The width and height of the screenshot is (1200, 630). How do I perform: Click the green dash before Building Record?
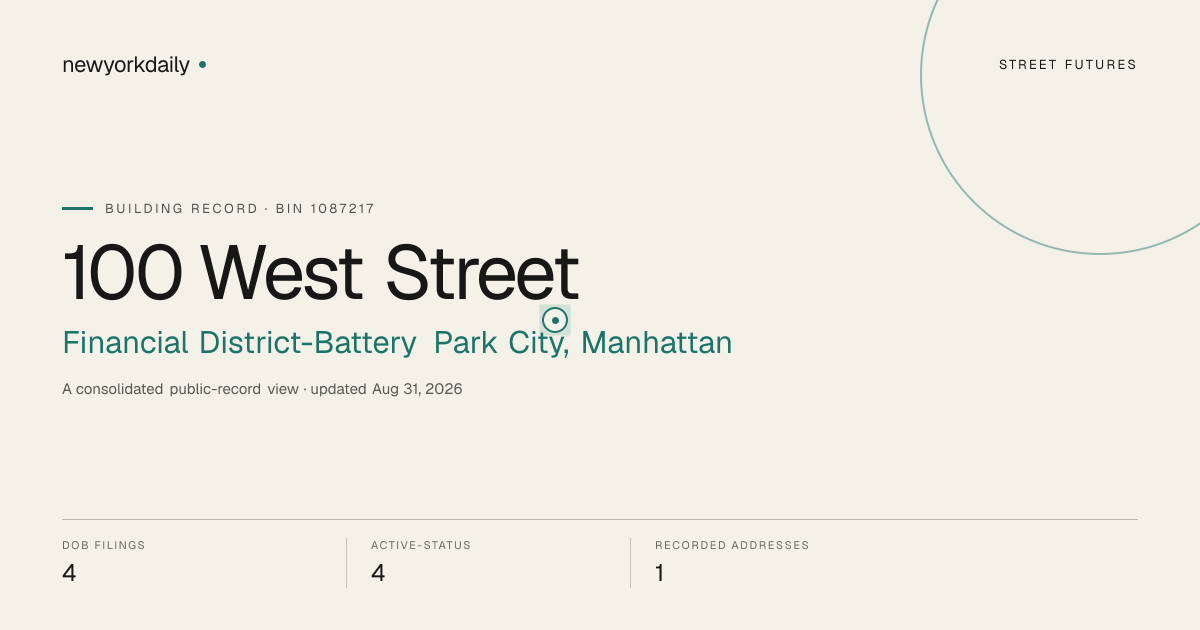click(77, 208)
